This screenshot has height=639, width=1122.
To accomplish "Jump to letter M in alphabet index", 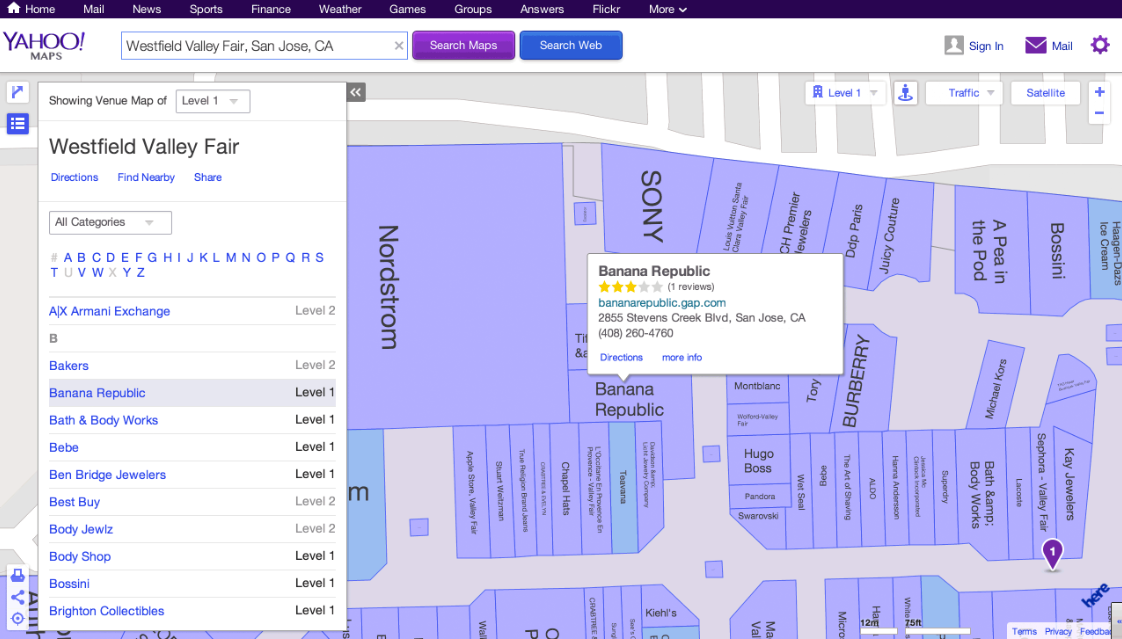I will (x=231, y=258).
